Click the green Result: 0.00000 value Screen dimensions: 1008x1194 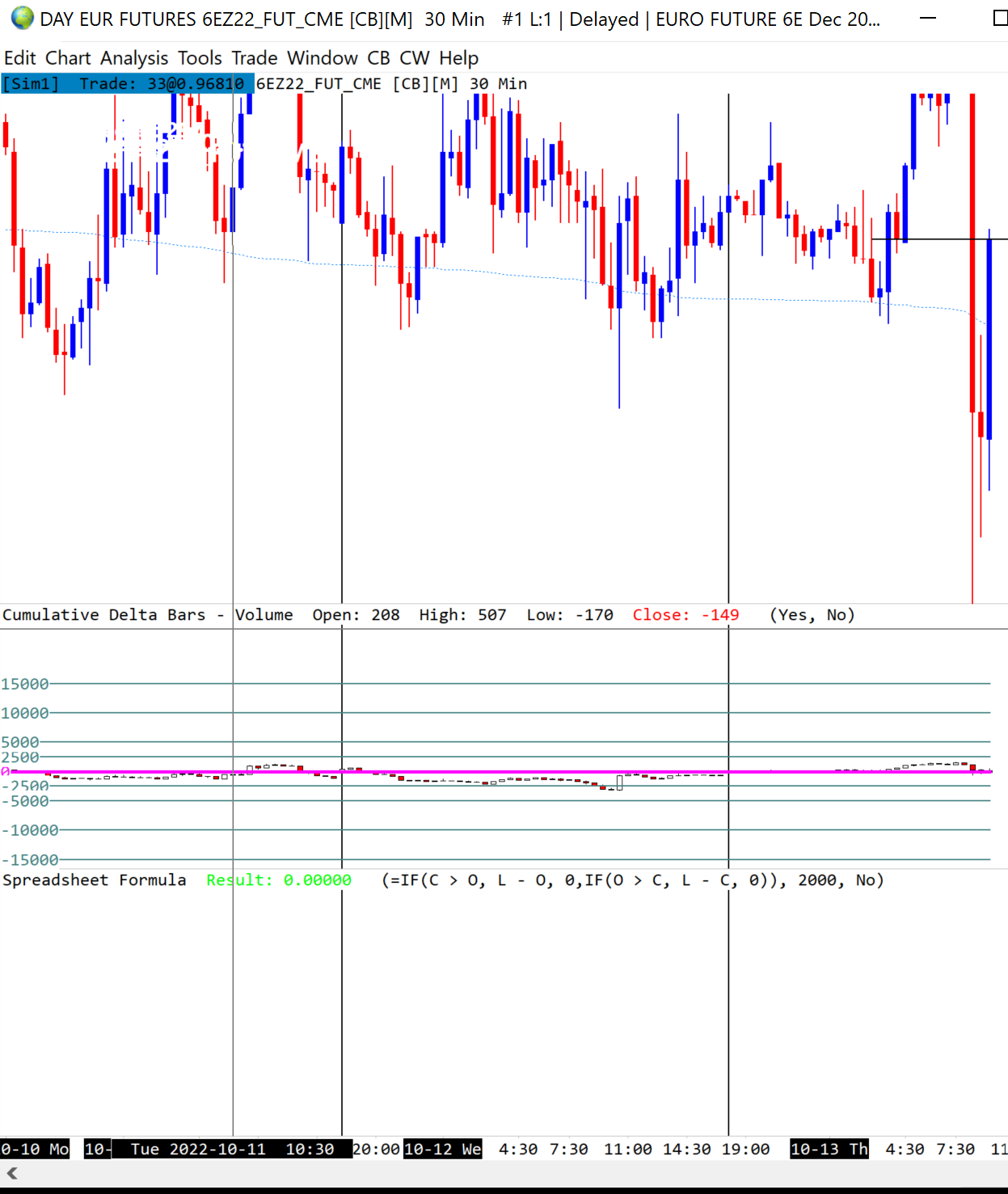pos(279,880)
